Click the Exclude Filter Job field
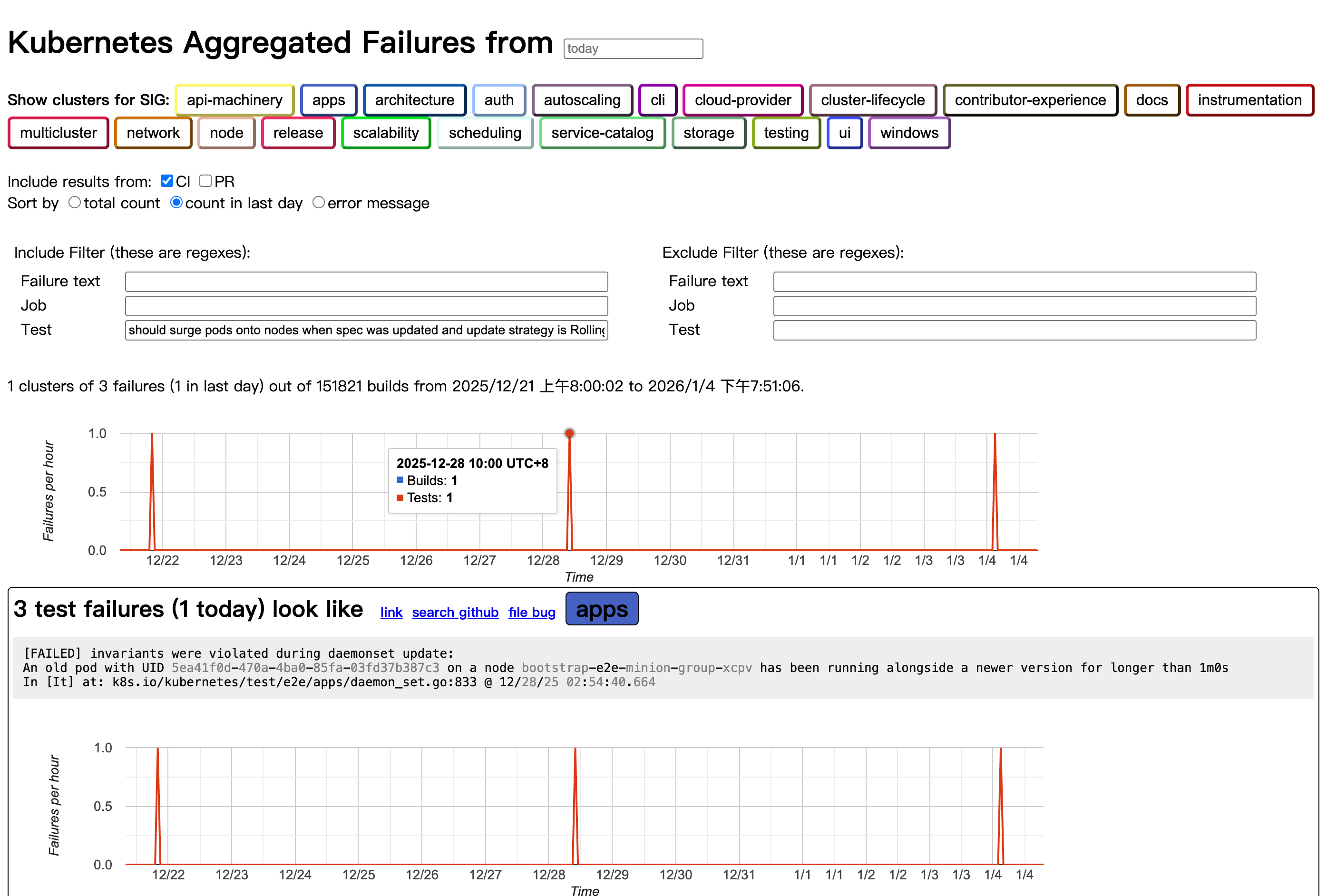The width and height of the screenshot is (1327, 896). coord(1014,306)
